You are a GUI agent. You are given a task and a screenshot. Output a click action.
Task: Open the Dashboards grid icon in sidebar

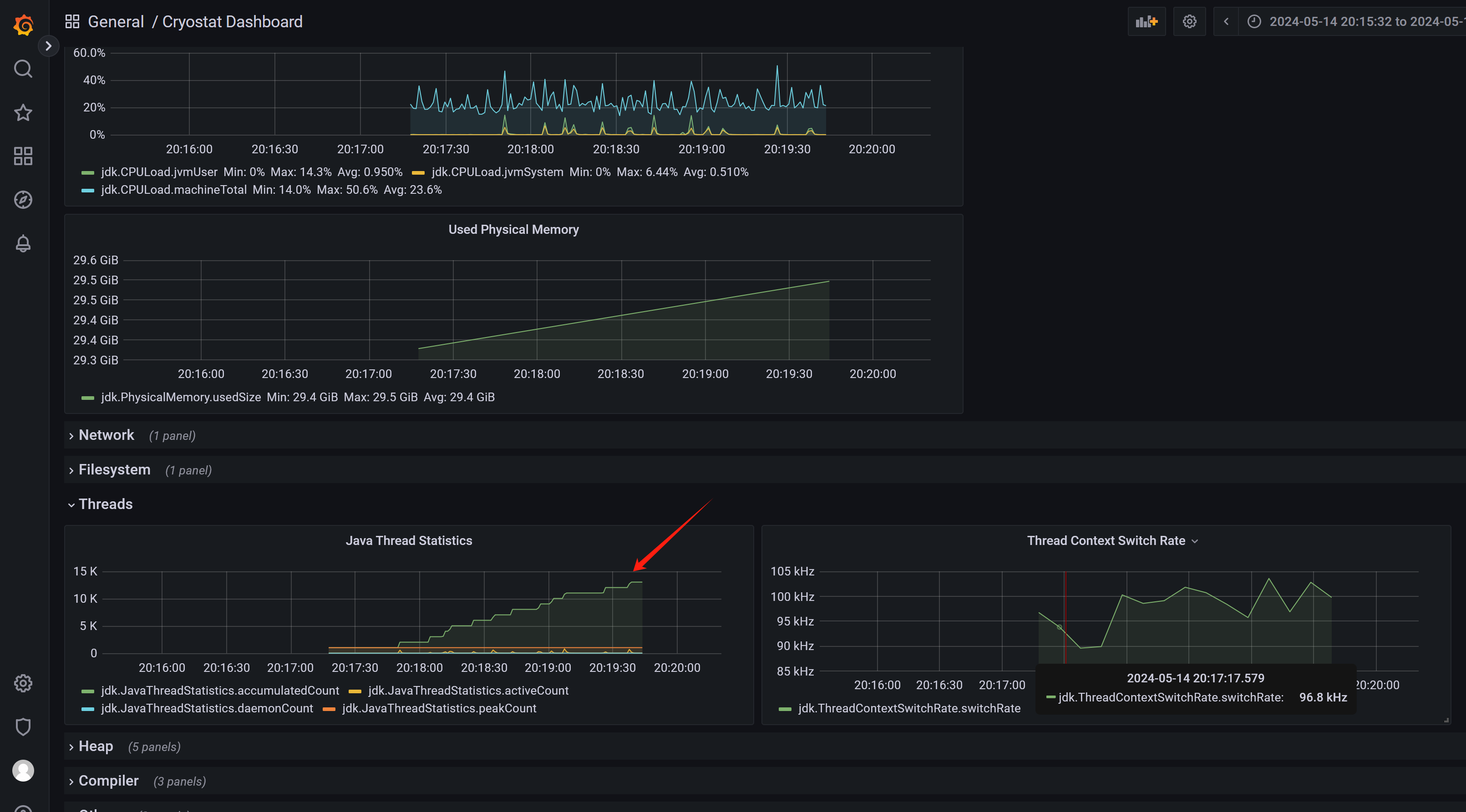click(x=23, y=156)
